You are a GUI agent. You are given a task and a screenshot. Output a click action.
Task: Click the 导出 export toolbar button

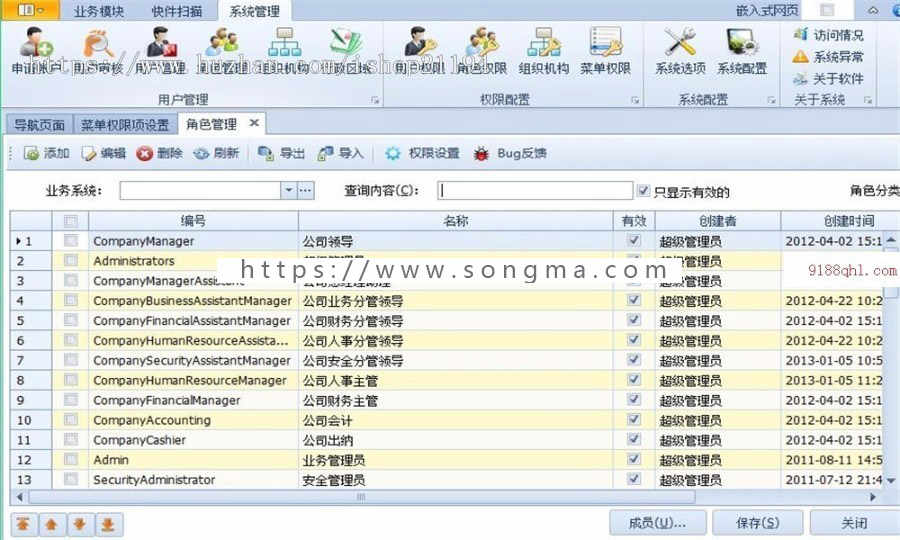pos(281,153)
